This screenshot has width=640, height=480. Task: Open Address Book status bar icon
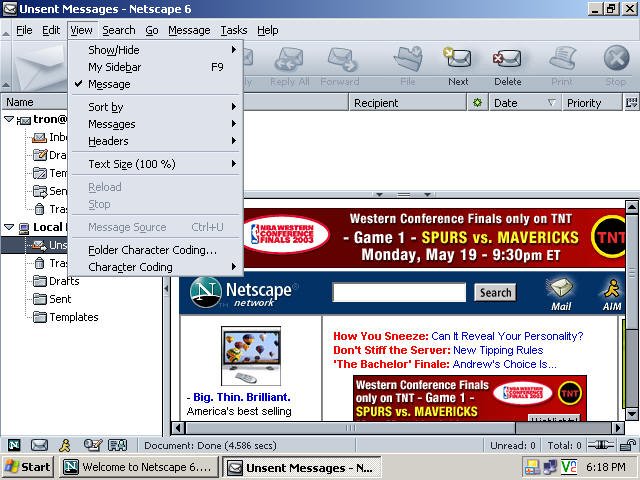coord(118,445)
